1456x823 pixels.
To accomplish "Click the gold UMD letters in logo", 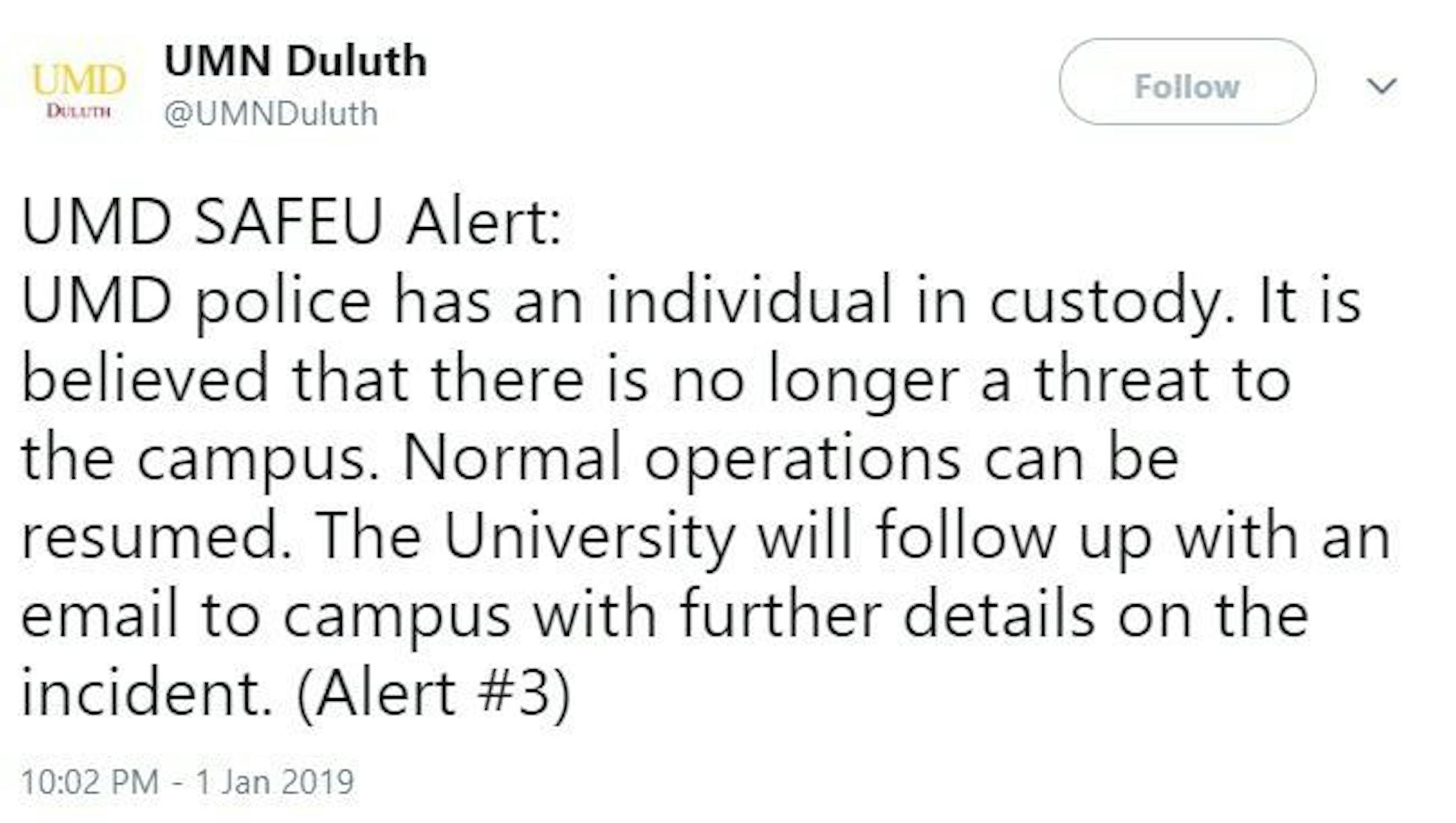I will click(80, 80).
